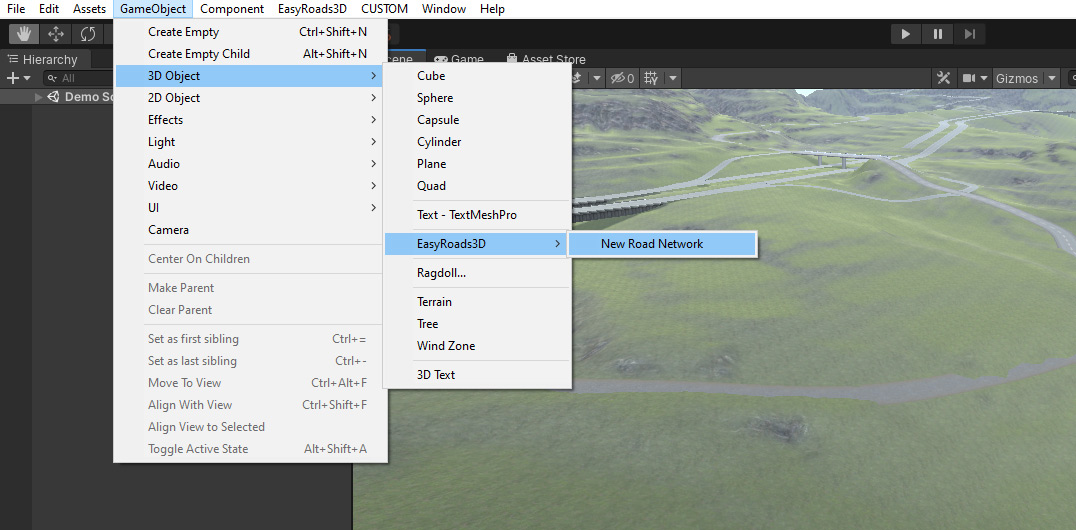This screenshot has height=530, width=1076.
Task: Click the Hierarchy search field
Action: coord(78,78)
